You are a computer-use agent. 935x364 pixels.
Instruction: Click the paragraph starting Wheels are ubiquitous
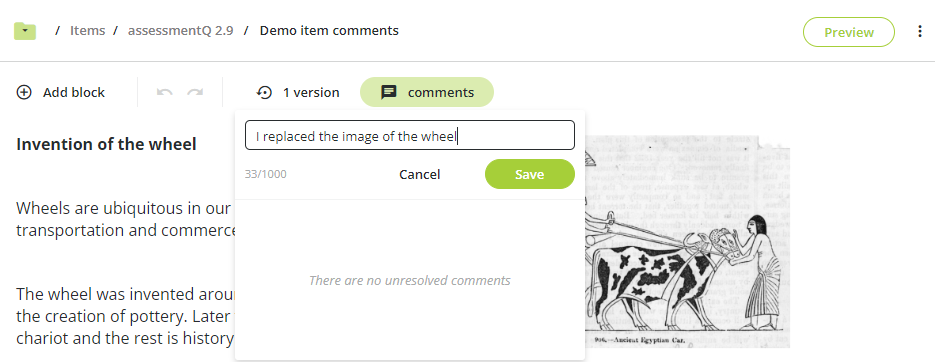coord(125,219)
